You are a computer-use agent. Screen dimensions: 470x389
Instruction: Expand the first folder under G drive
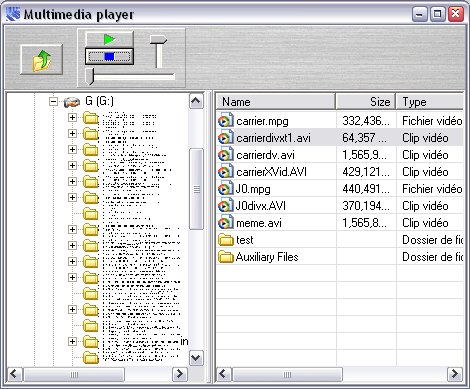(x=72, y=117)
